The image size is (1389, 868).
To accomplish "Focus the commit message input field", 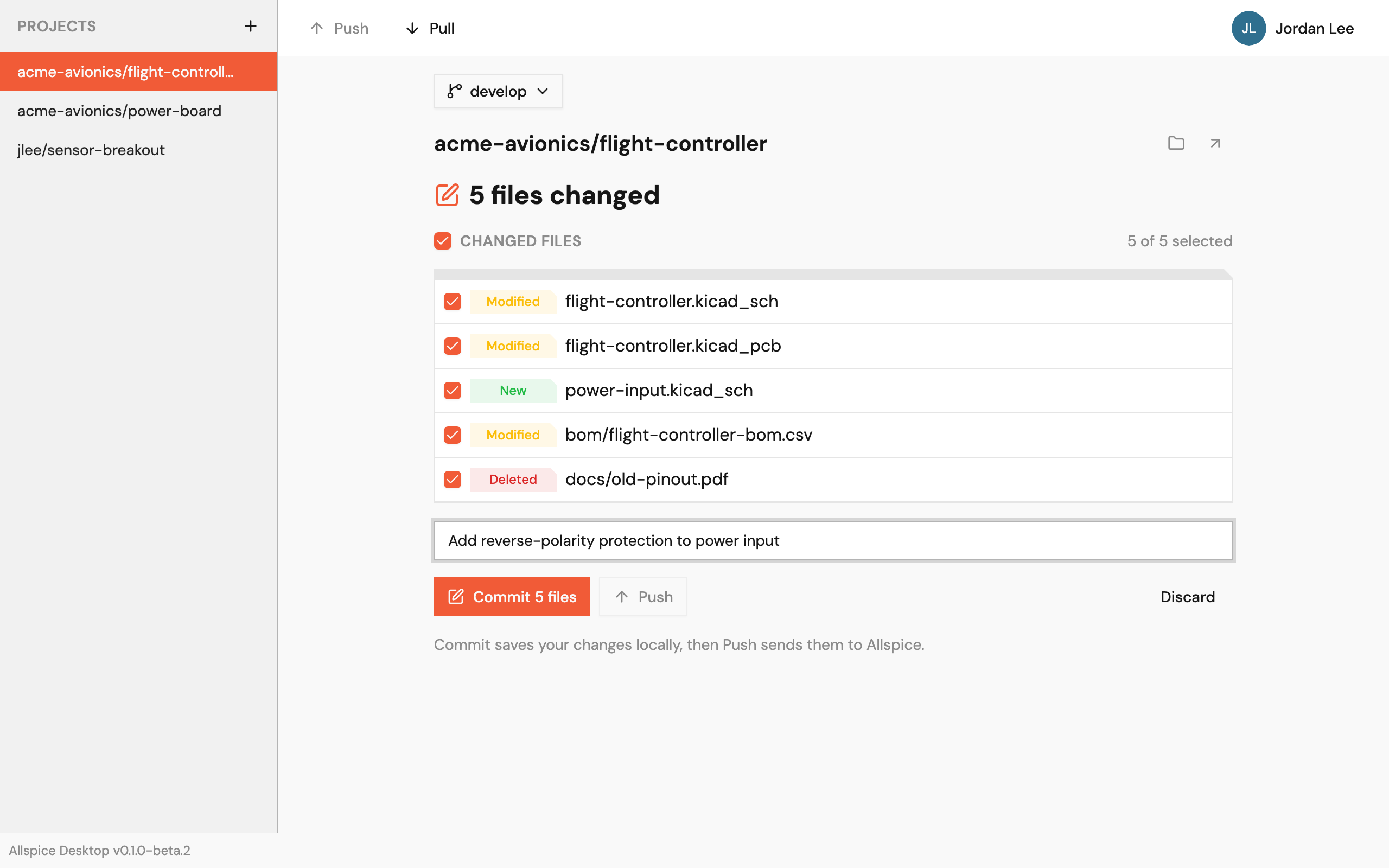I will [833, 540].
